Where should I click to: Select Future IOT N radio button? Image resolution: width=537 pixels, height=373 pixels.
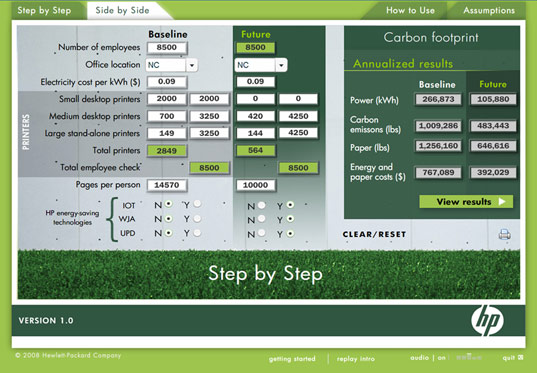(262, 205)
